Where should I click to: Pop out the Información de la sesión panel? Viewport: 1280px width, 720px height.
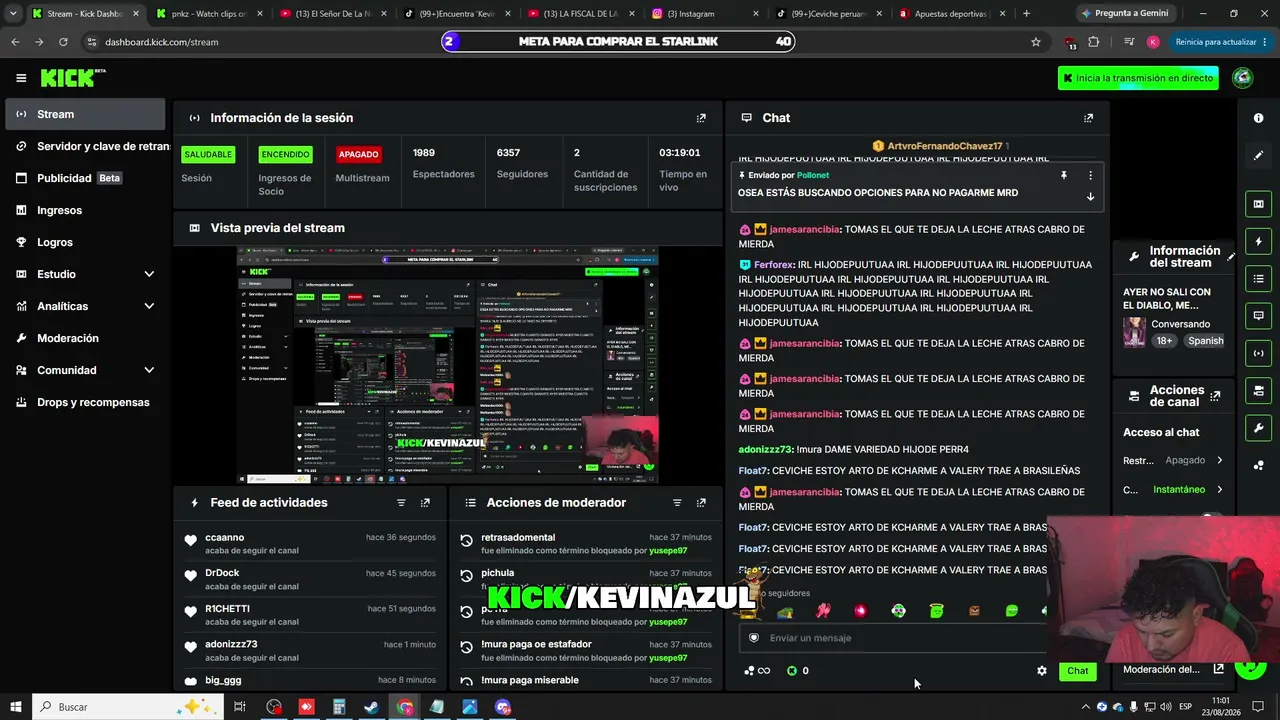[x=701, y=118]
